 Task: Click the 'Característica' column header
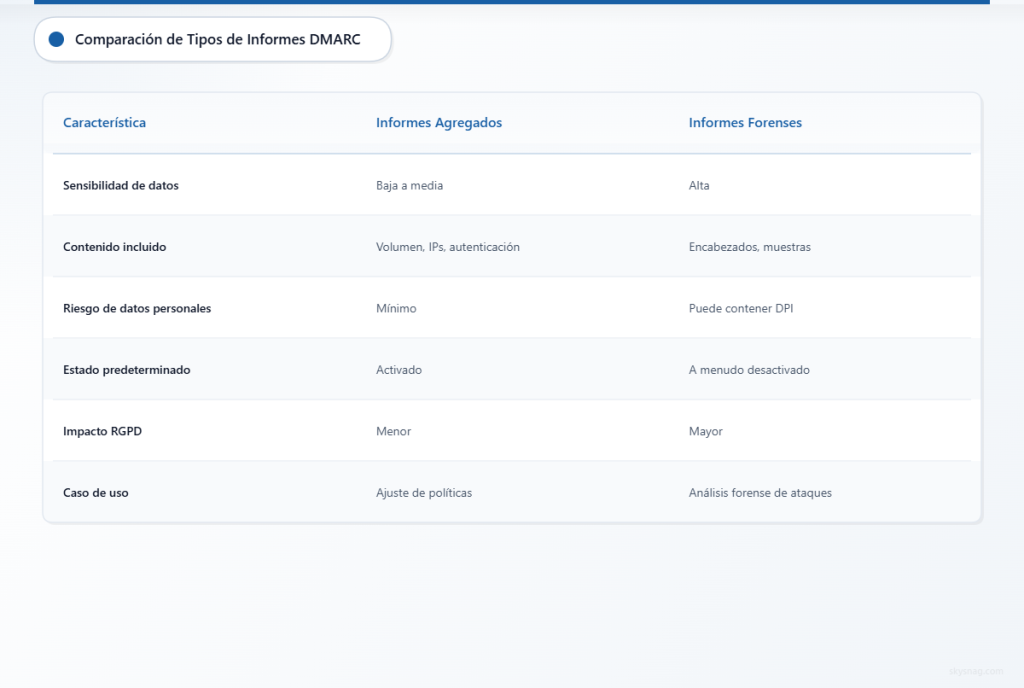[104, 122]
